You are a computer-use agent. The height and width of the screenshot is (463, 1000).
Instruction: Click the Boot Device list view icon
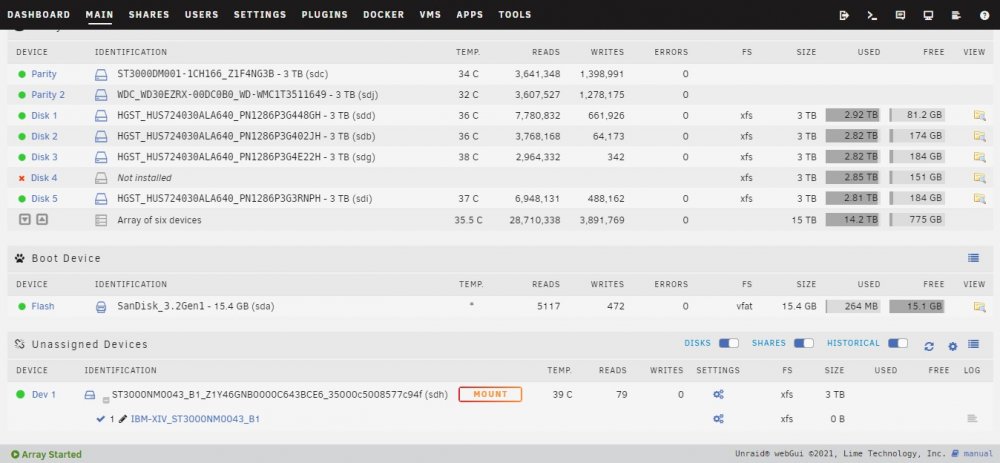click(x=973, y=258)
